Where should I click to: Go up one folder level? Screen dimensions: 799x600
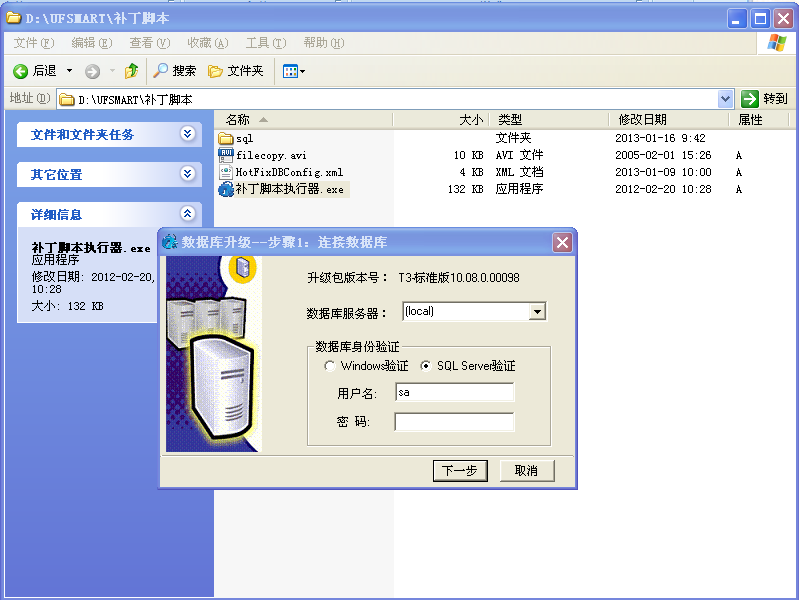click(x=131, y=71)
